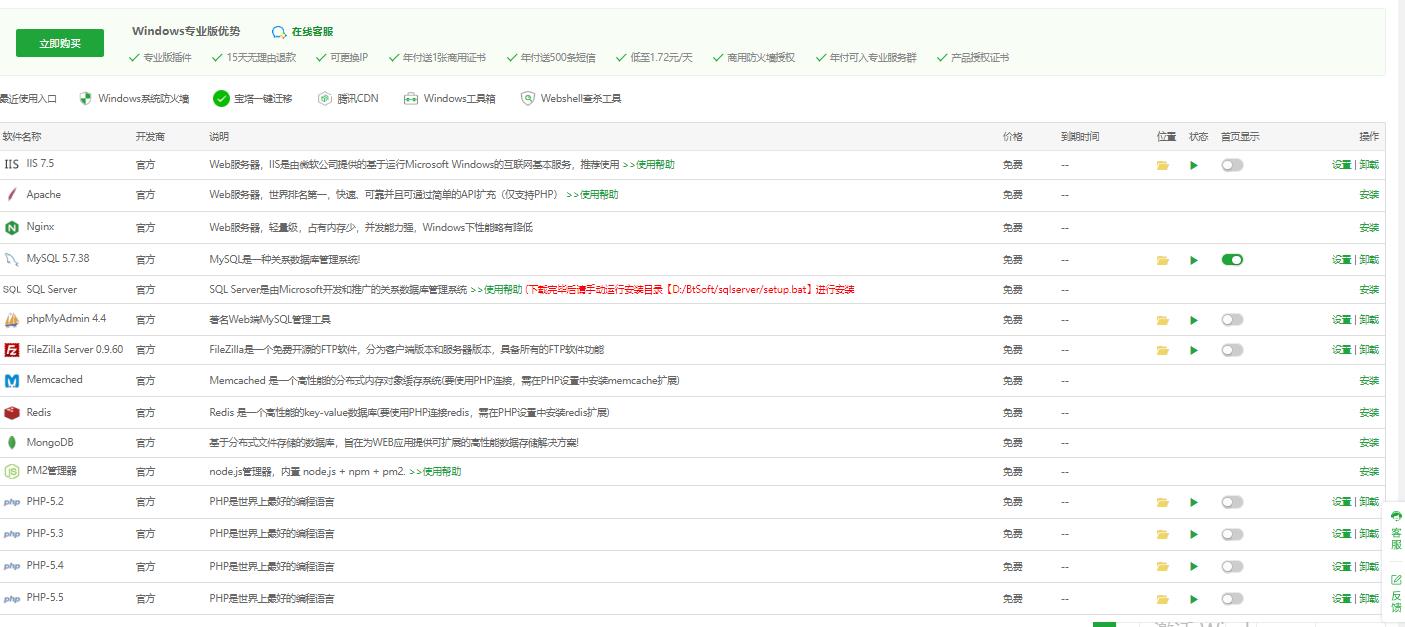The width and height of the screenshot is (1405, 627).
Task: Uninstall IIS 7.5
Action: click(x=1369, y=165)
